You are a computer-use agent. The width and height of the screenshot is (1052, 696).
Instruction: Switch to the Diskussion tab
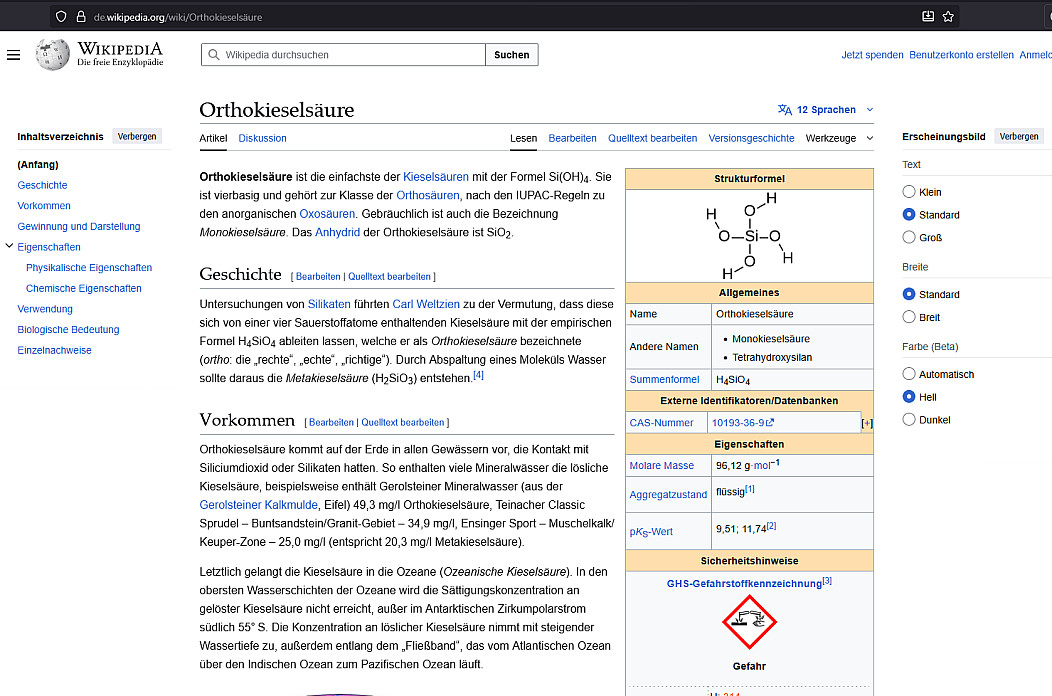click(x=262, y=138)
